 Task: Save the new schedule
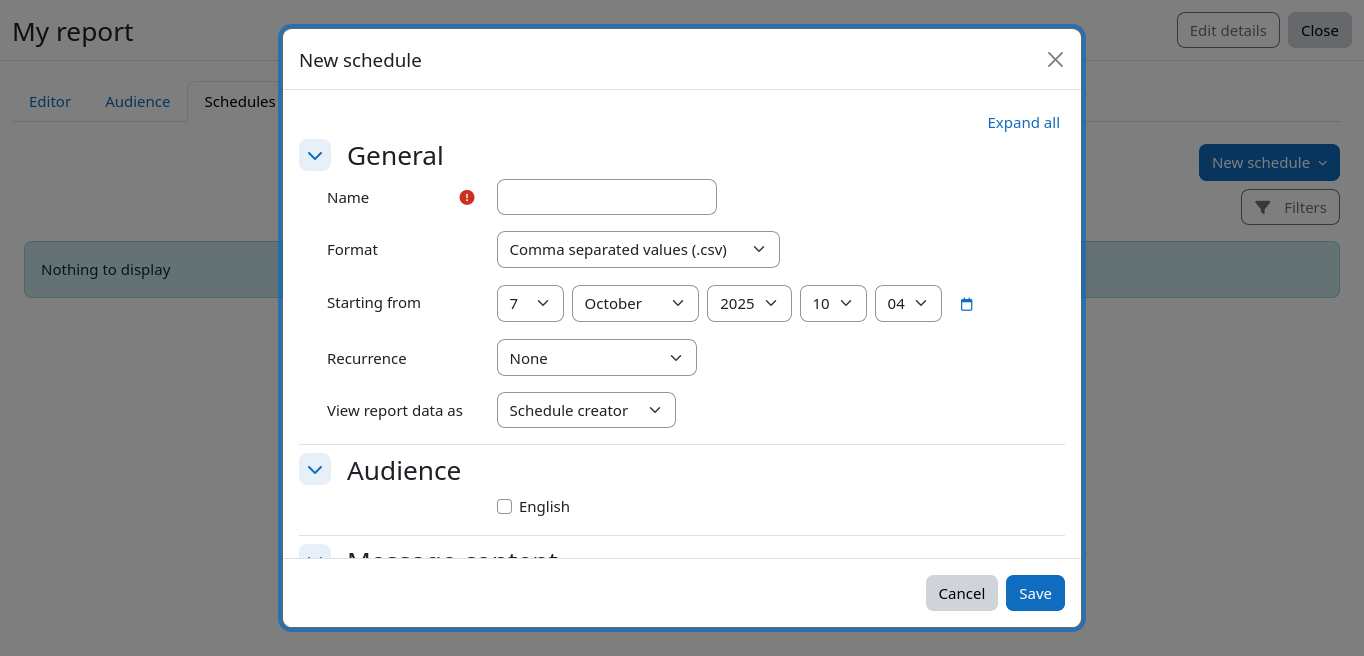1035,593
